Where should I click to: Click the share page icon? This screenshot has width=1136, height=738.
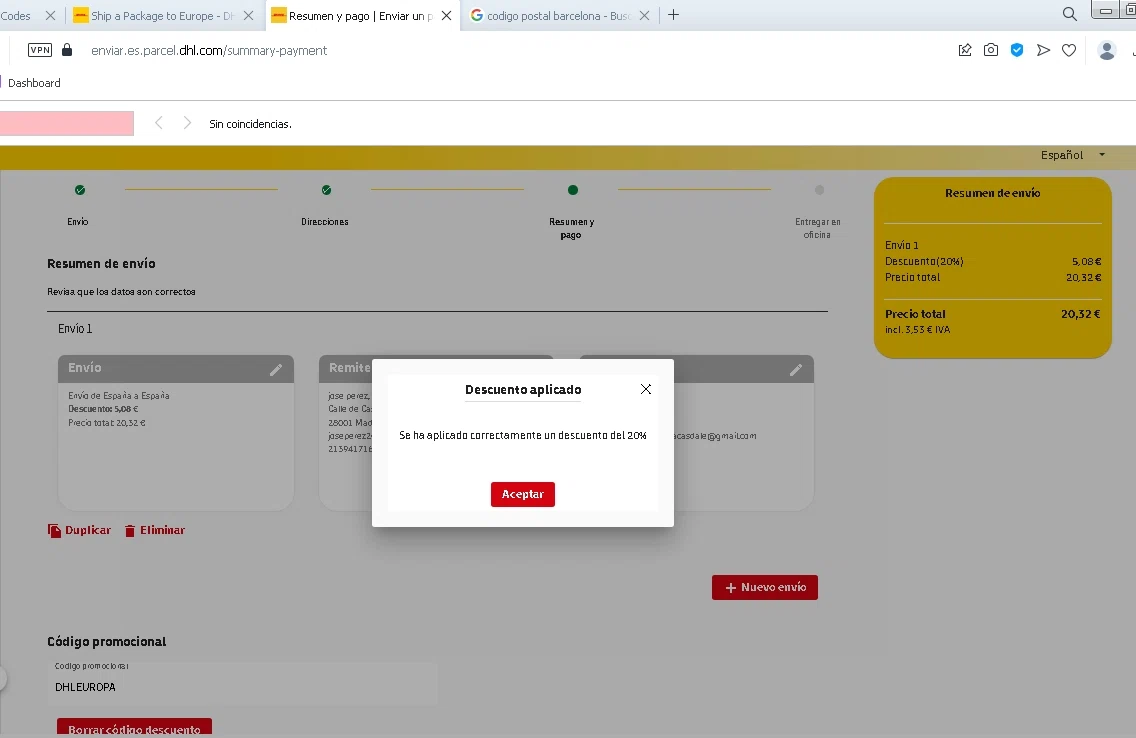point(964,50)
